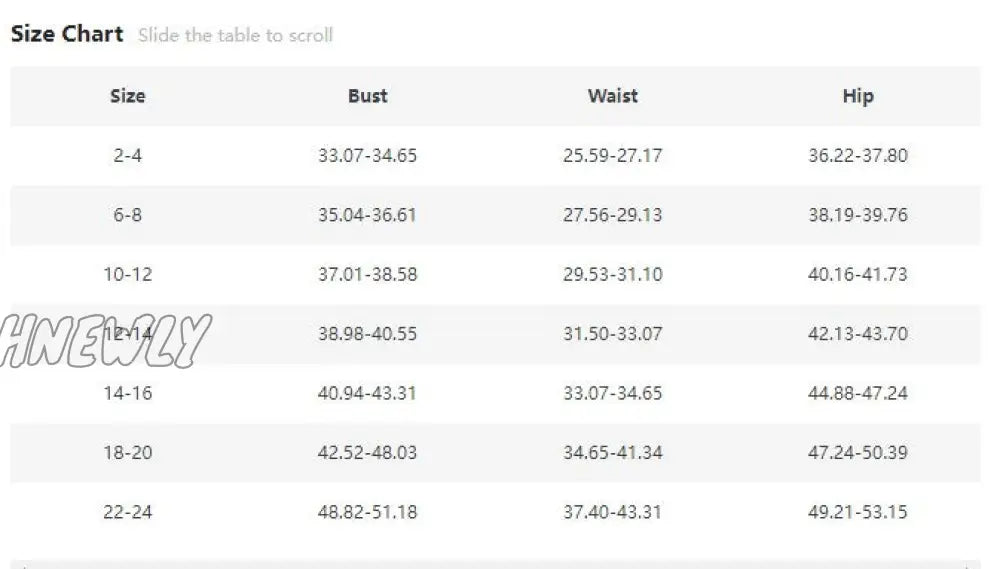This screenshot has width=1000, height=569.
Task: Click hip value 44.88-47.24
Action: (x=858, y=393)
